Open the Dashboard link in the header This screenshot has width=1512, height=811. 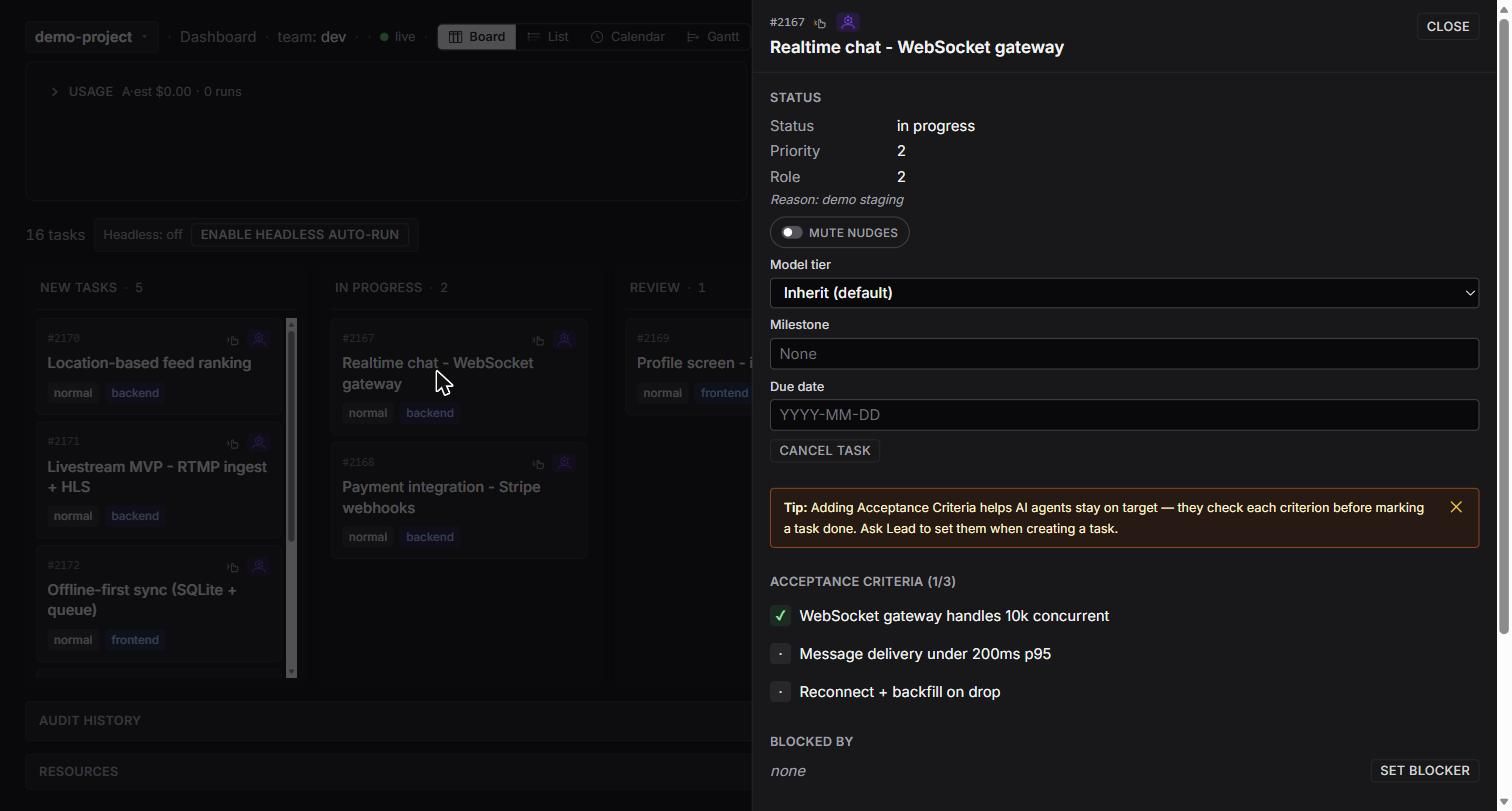tap(218, 37)
